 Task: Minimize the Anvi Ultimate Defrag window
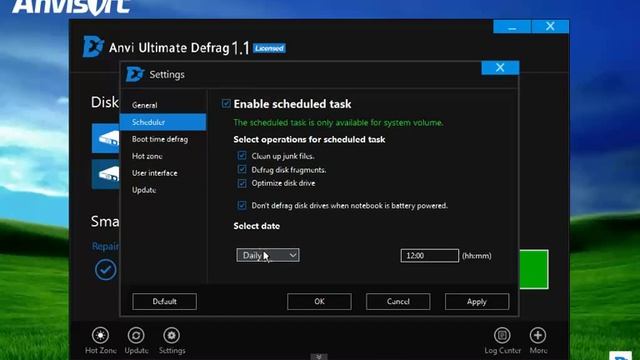pyautogui.click(x=512, y=27)
